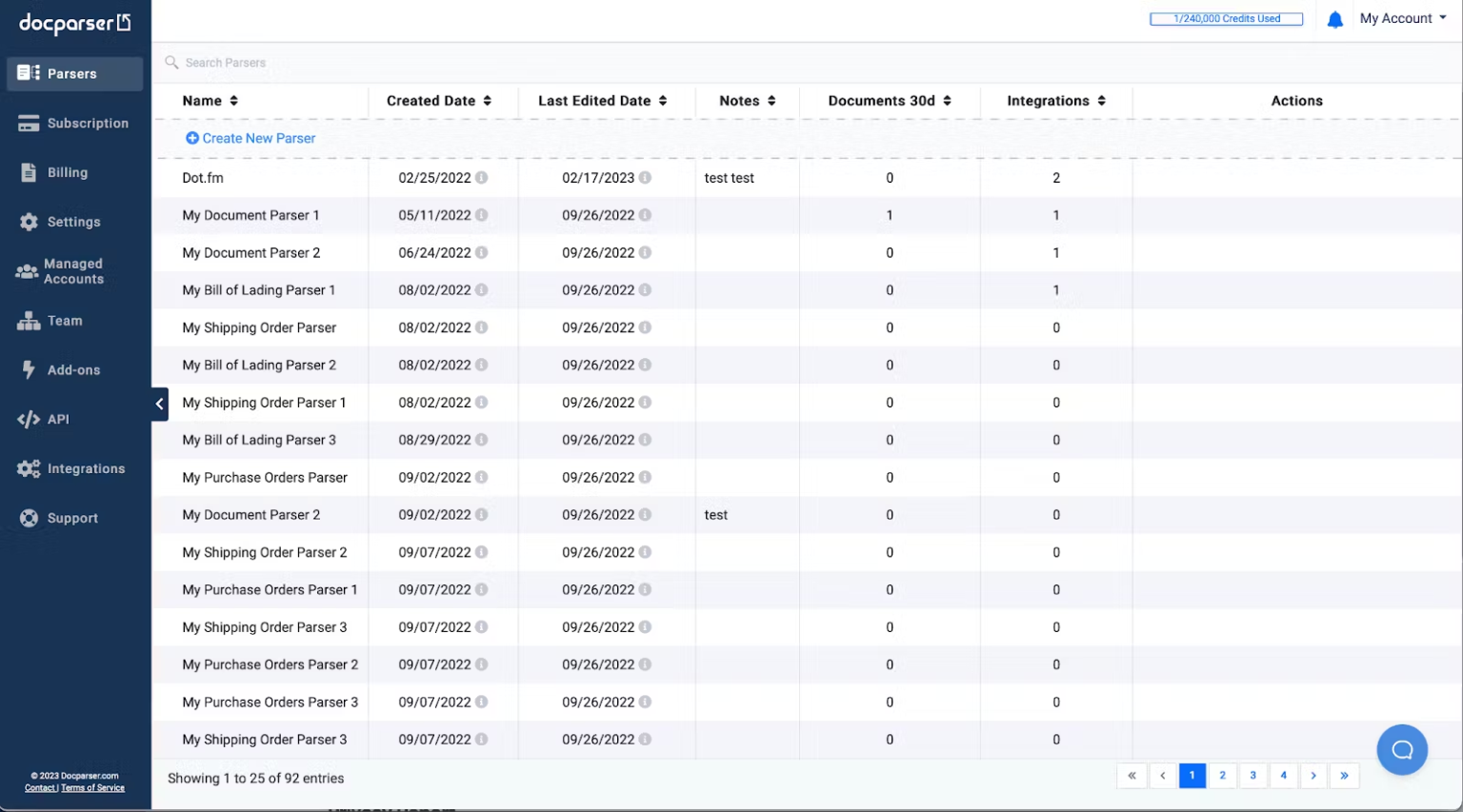Click the Create New Parser link
This screenshot has height=812, width=1463.
pyautogui.click(x=250, y=138)
